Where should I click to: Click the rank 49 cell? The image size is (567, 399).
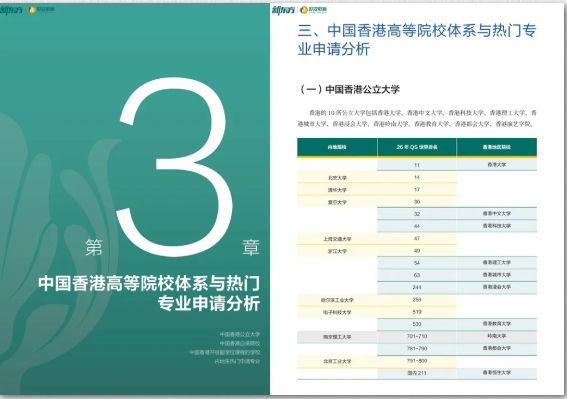click(x=417, y=251)
